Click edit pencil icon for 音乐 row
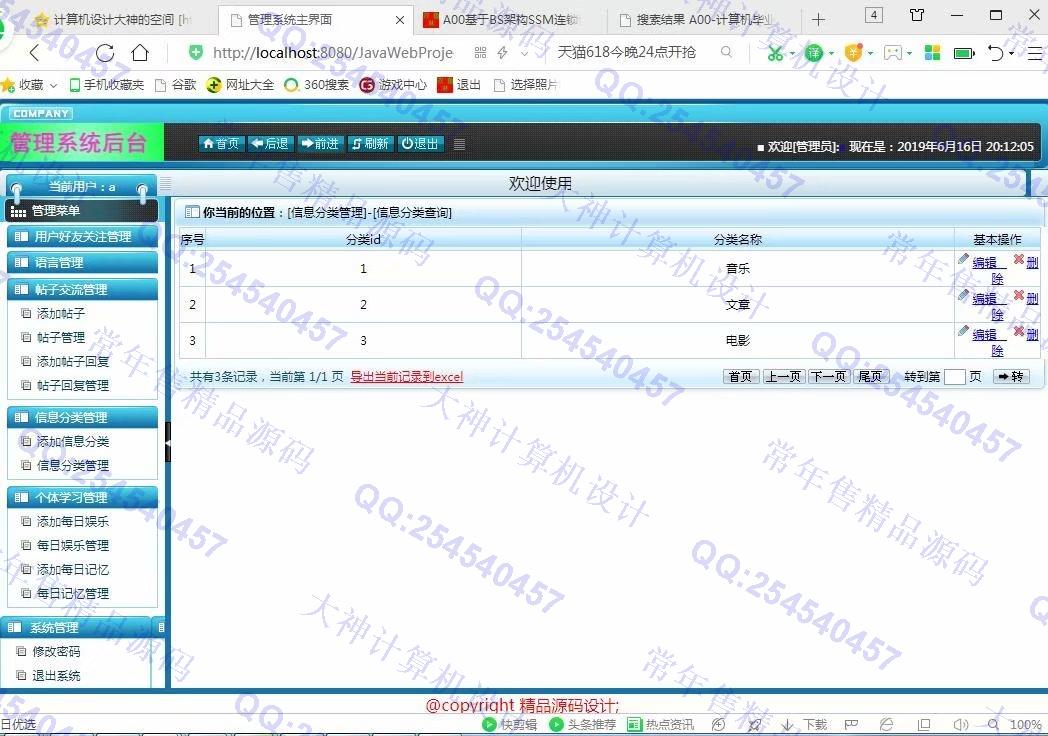1048x736 pixels. click(x=964, y=260)
